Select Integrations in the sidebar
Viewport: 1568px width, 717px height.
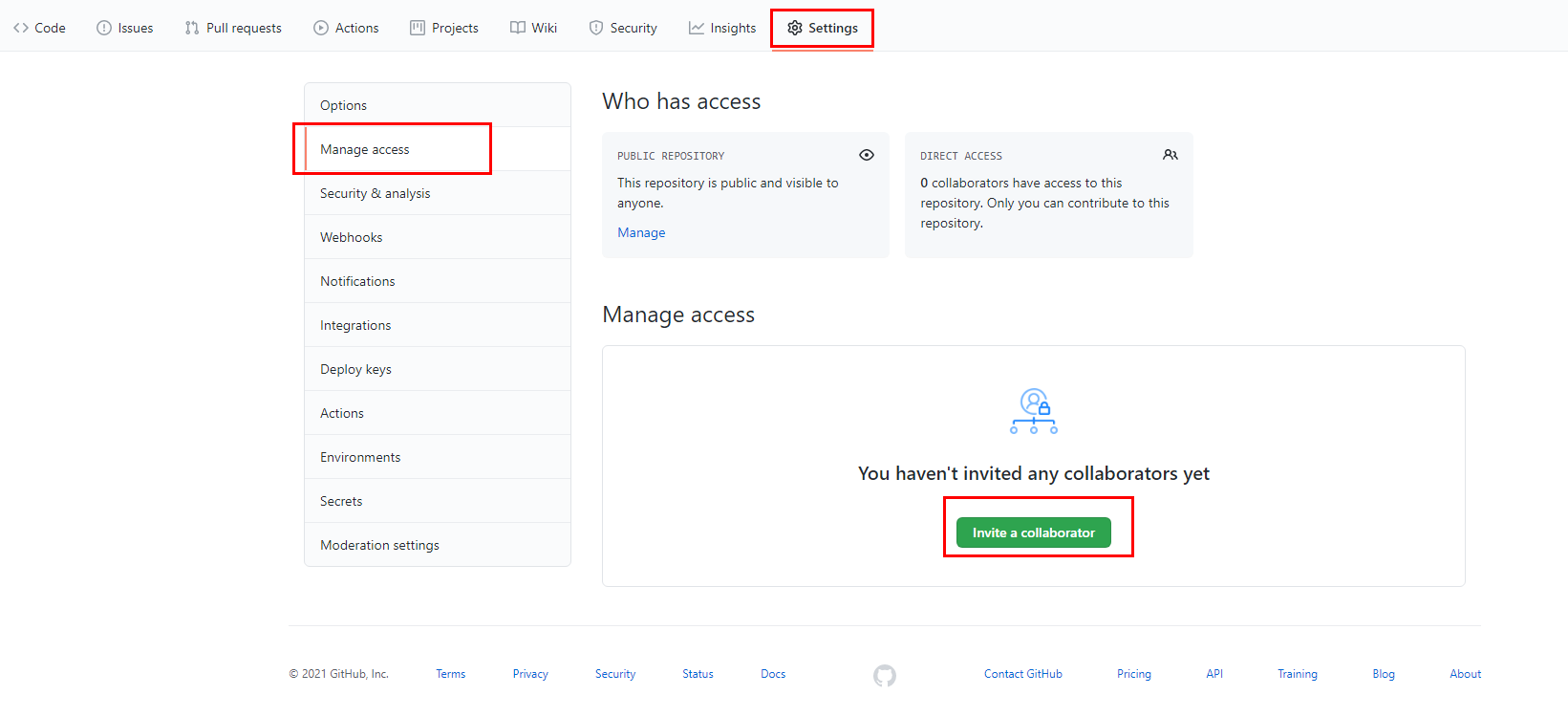(x=438, y=325)
